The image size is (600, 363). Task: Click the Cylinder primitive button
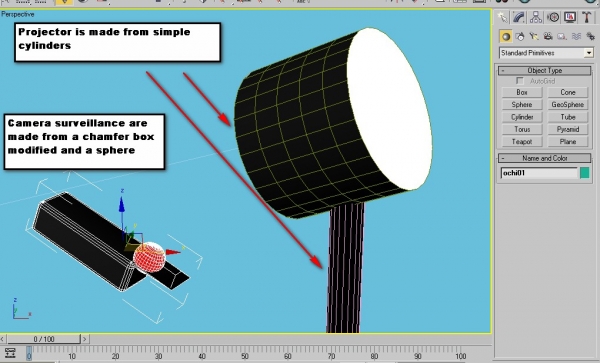click(522, 117)
